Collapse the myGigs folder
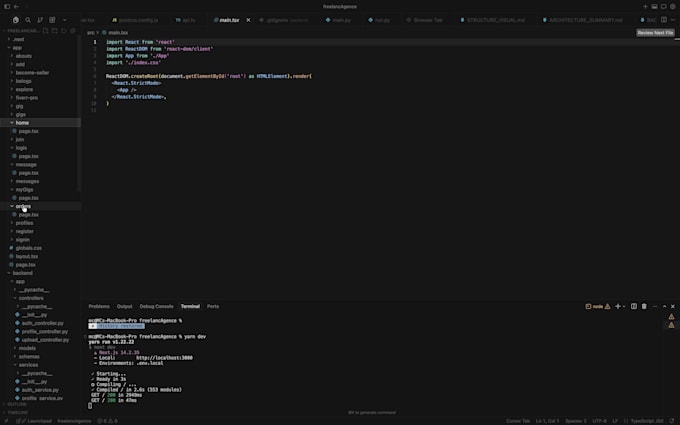This screenshot has width=680, height=425. (x=24, y=190)
